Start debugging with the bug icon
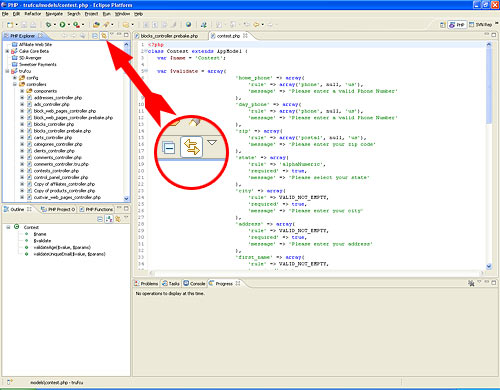 click(49, 25)
